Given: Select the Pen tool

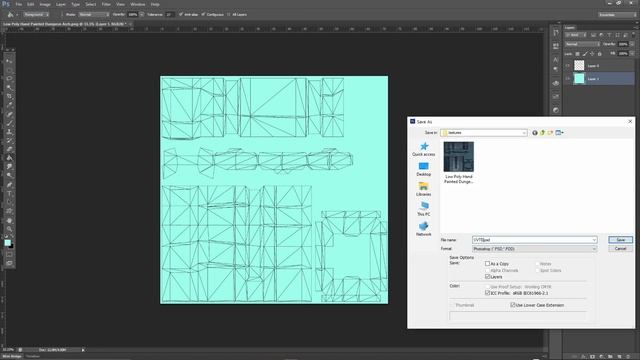Looking at the screenshot, I should tap(9, 184).
